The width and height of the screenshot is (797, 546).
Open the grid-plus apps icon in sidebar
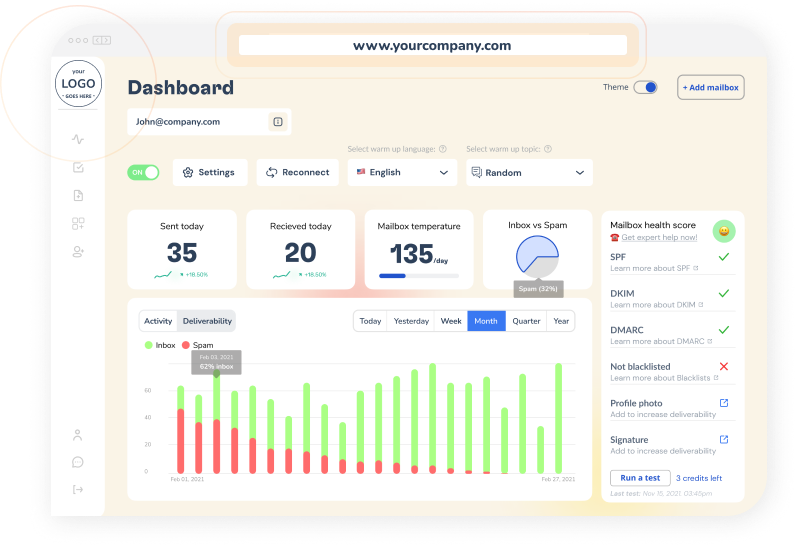click(x=78, y=224)
